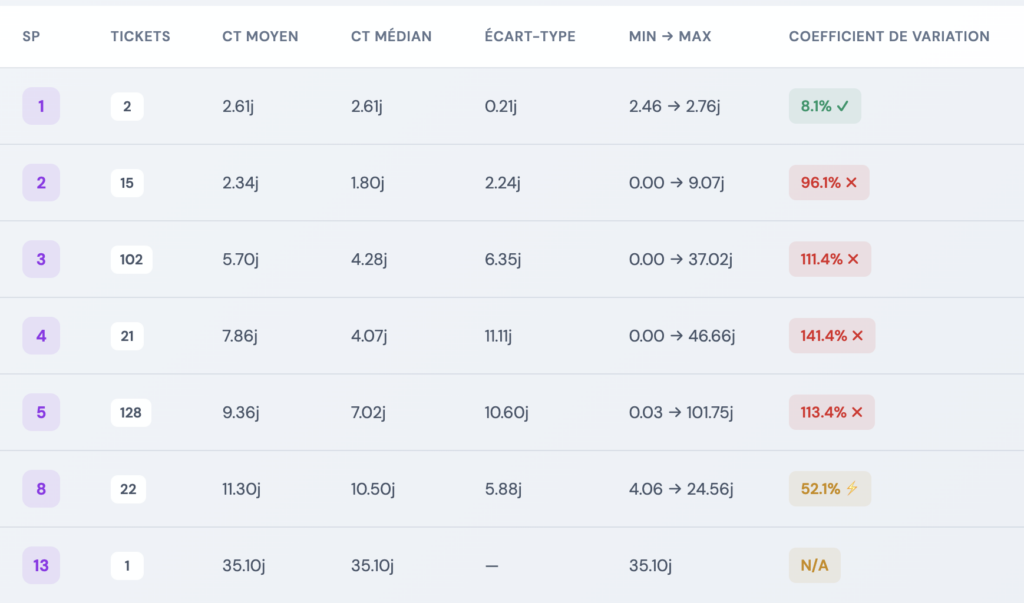Image resolution: width=1024 pixels, height=603 pixels.
Task: Sort by the TICKETS column header
Action: (140, 37)
